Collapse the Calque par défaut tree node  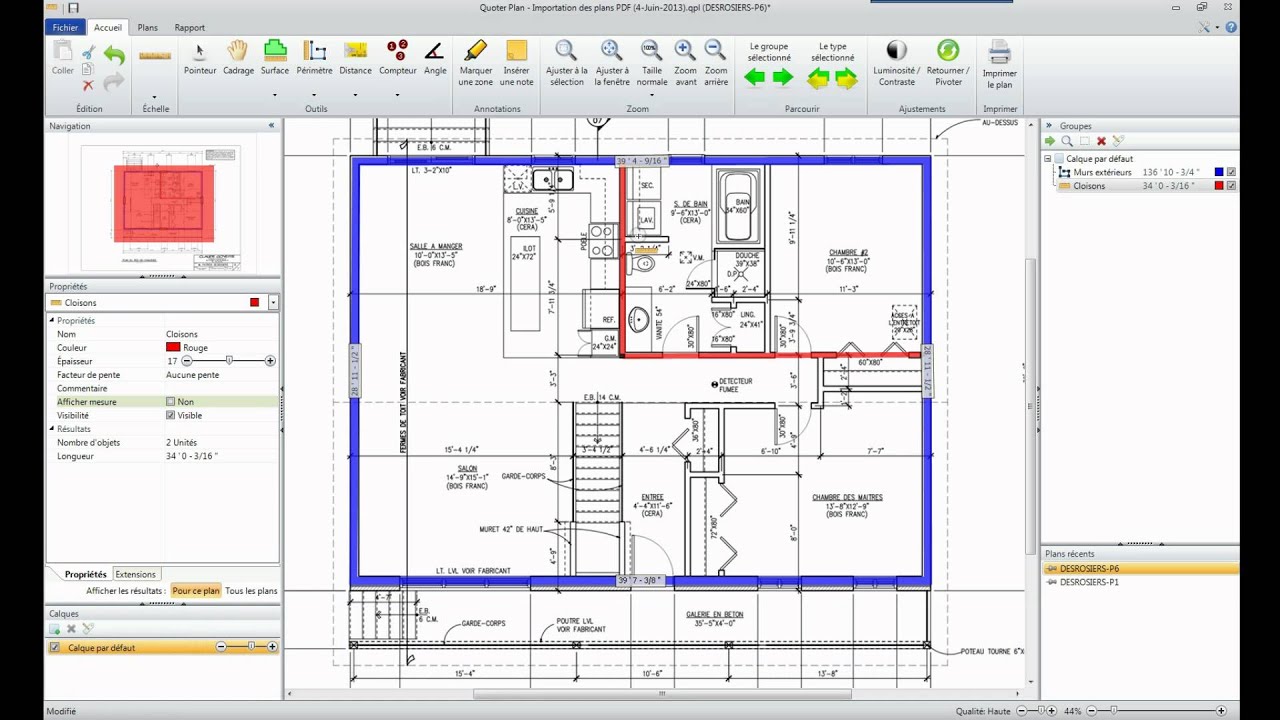[x=1048, y=159]
